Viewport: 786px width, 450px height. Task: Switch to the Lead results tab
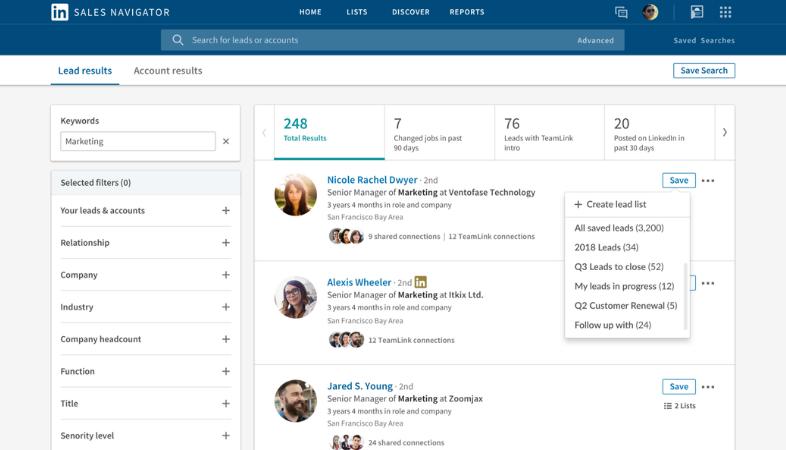85,71
